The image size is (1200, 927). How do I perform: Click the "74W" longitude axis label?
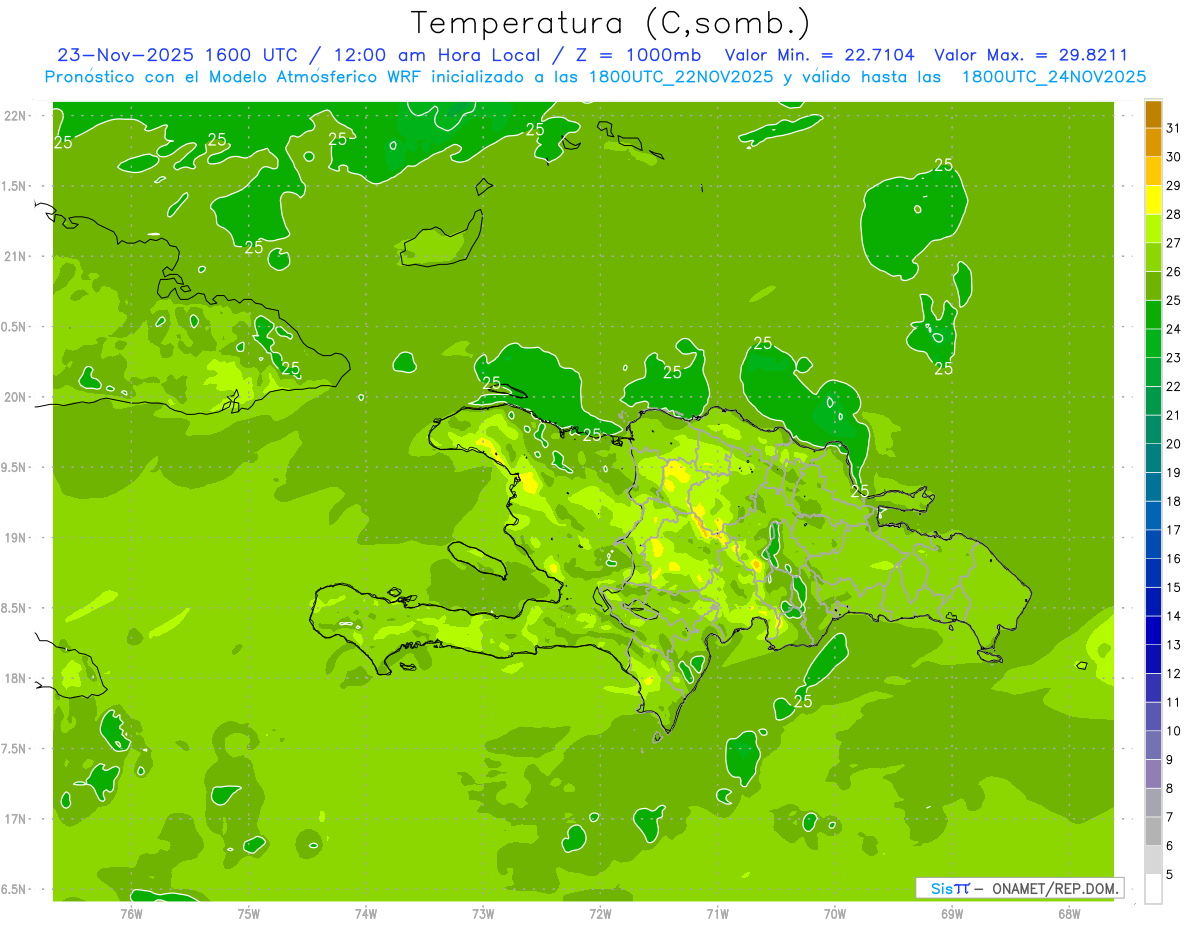pos(366,913)
